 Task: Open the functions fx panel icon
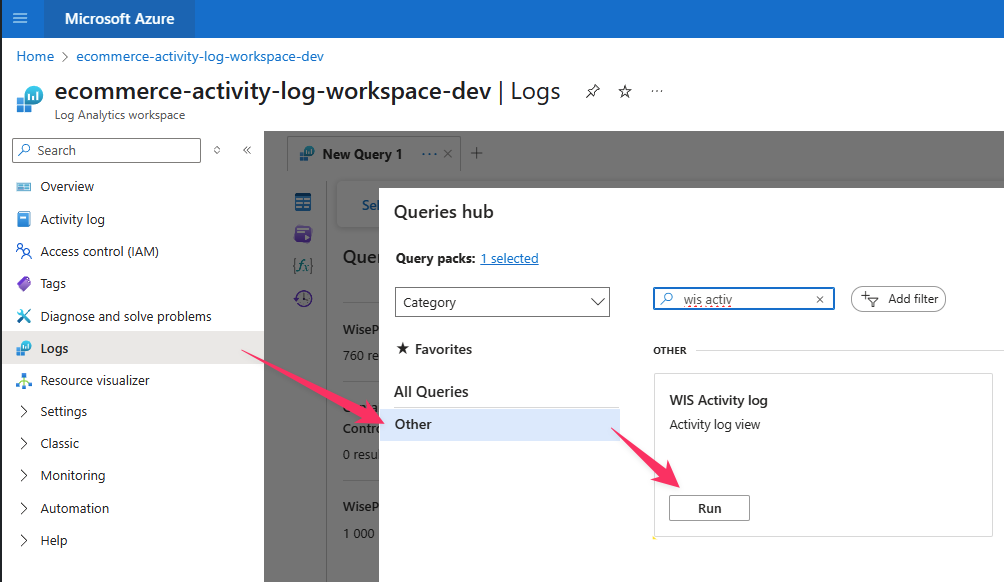pos(303,266)
